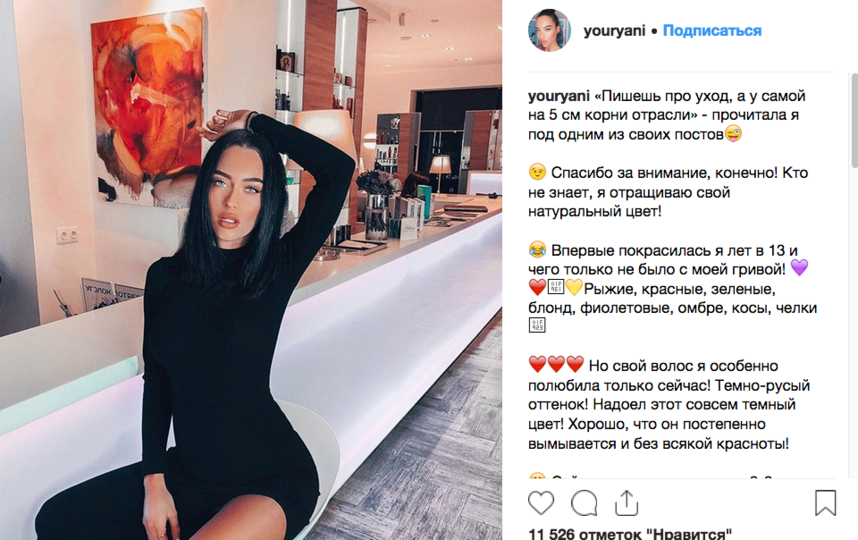Open comments with the speech bubble icon
This screenshot has width=858, height=540.
click(x=584, y=503)
